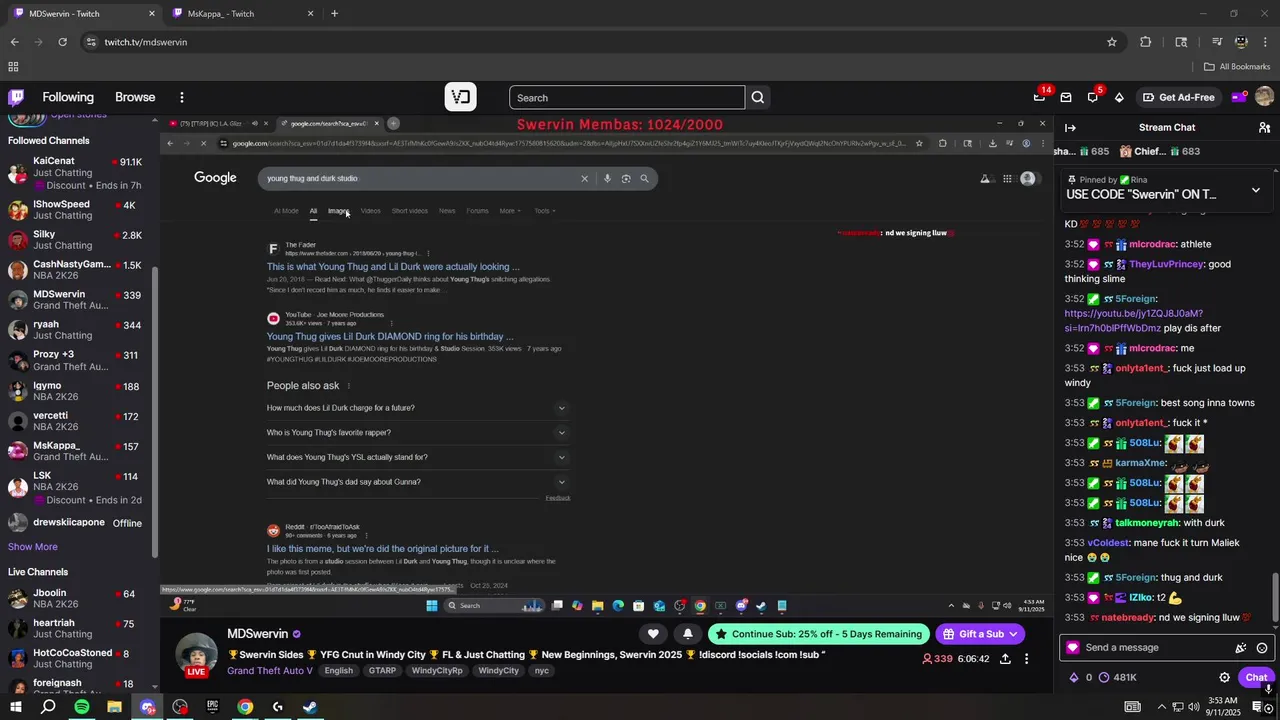Open the chat community users icon
The width and height of the screenshot is (1280, 720).
coord(1264,127)
